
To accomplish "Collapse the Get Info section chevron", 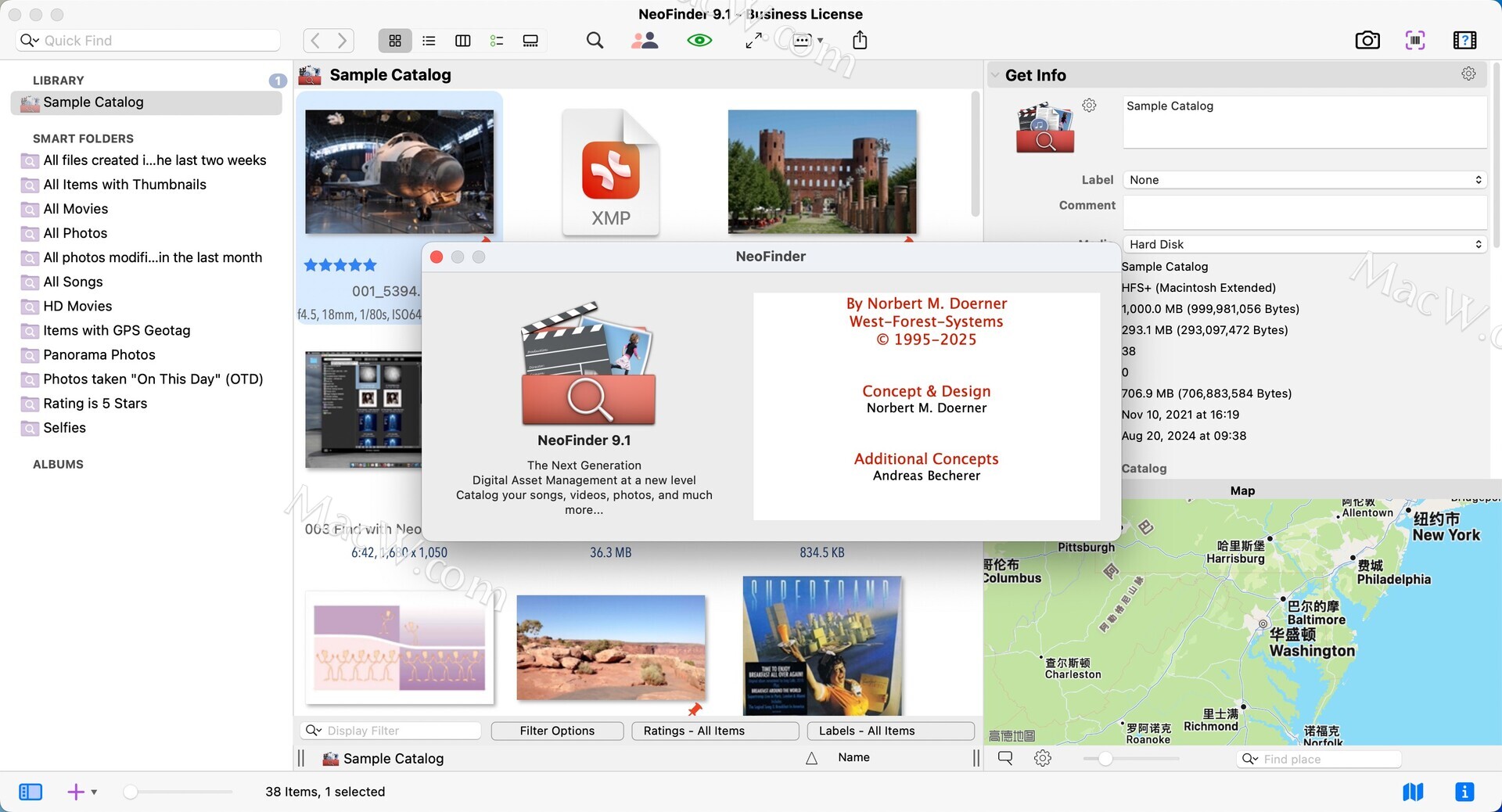I will pyautogui.click(x=995, y=76).
